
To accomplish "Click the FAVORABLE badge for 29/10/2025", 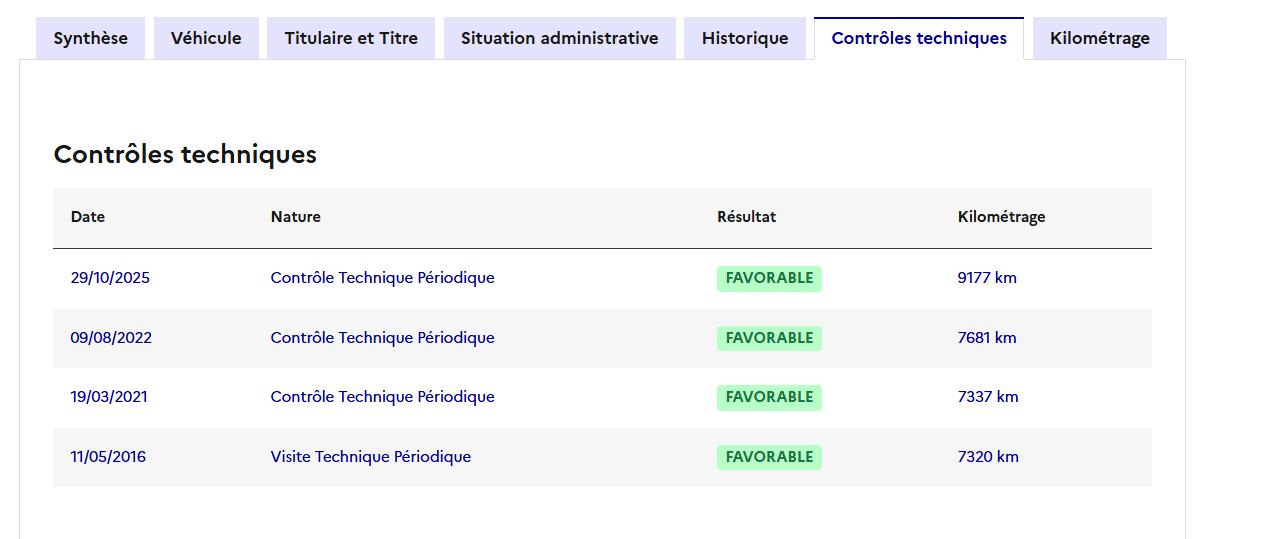I will coord(769,278).
